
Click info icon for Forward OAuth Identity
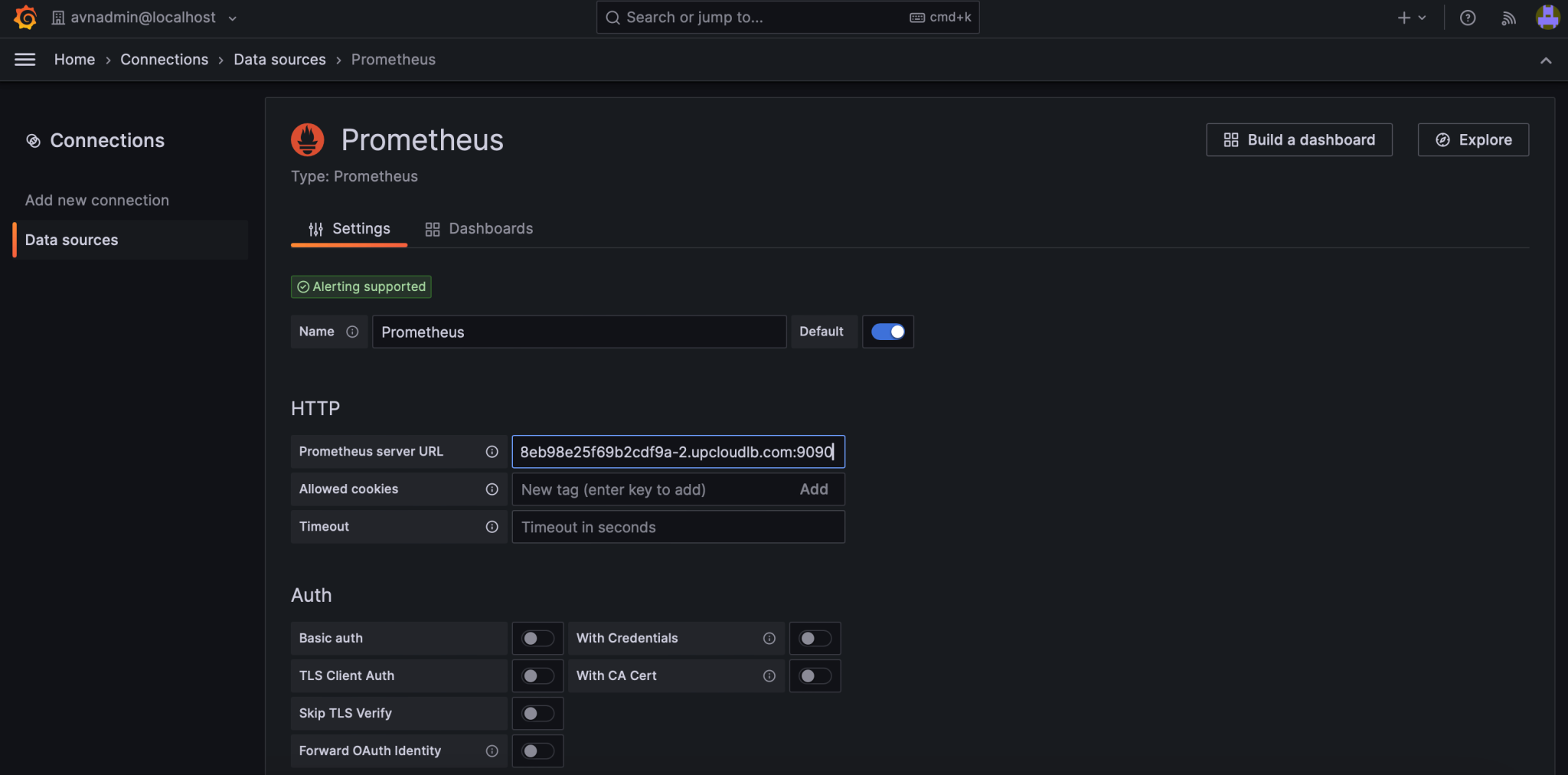pyautogui.click(x=492, y=751)
